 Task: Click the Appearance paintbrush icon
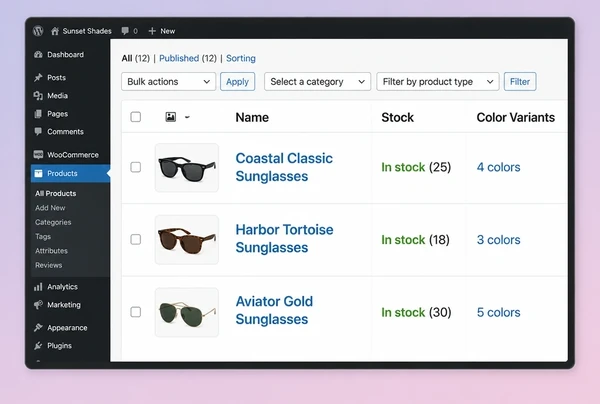click(x=38, y=328)
